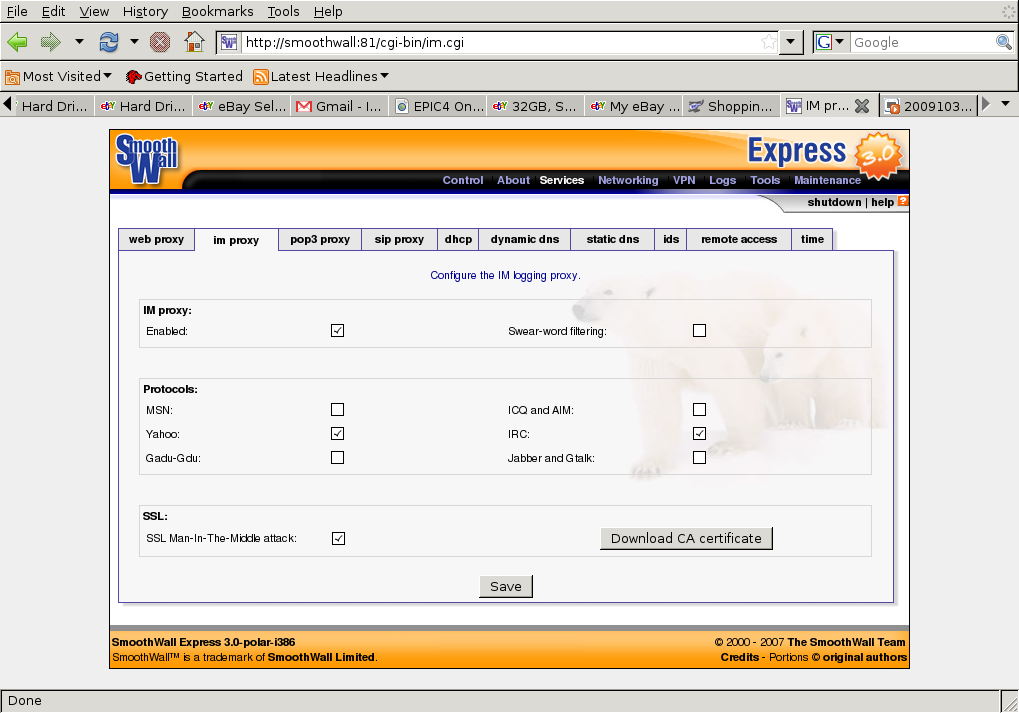Click the Stop loading icon

coord(159,42)
